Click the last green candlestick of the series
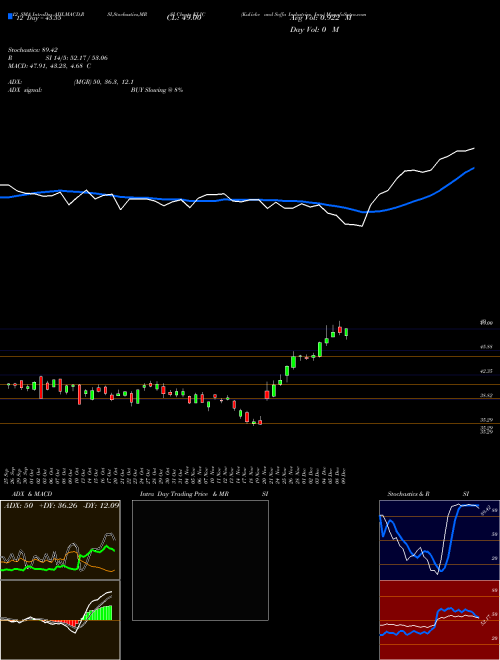The height and width of the screenshot is (660, 500). tap(346, 333)
